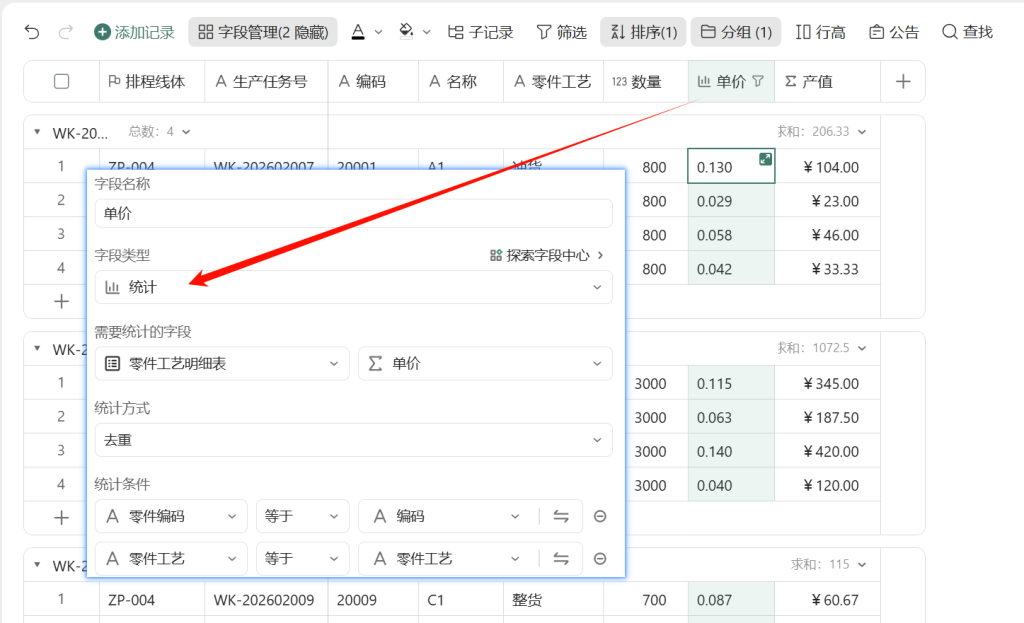The height and width of the screenshot is (623, 1024).
Task: Open the 零件编码 condition field dropdown
Action: coord(171,517)
